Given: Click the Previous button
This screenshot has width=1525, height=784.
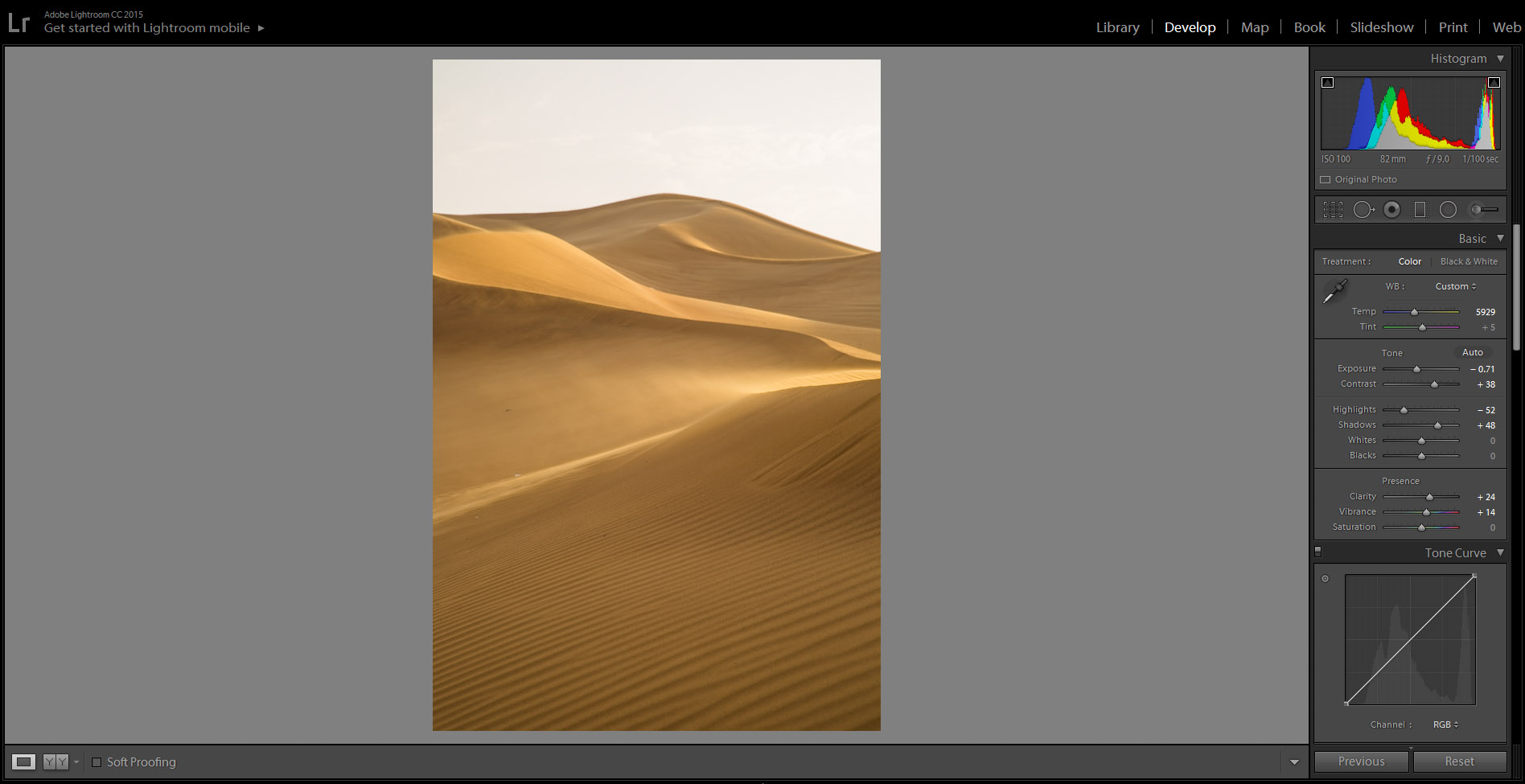Looking at the screenshot, I should pyautogui.click(x=1362, y=761).
